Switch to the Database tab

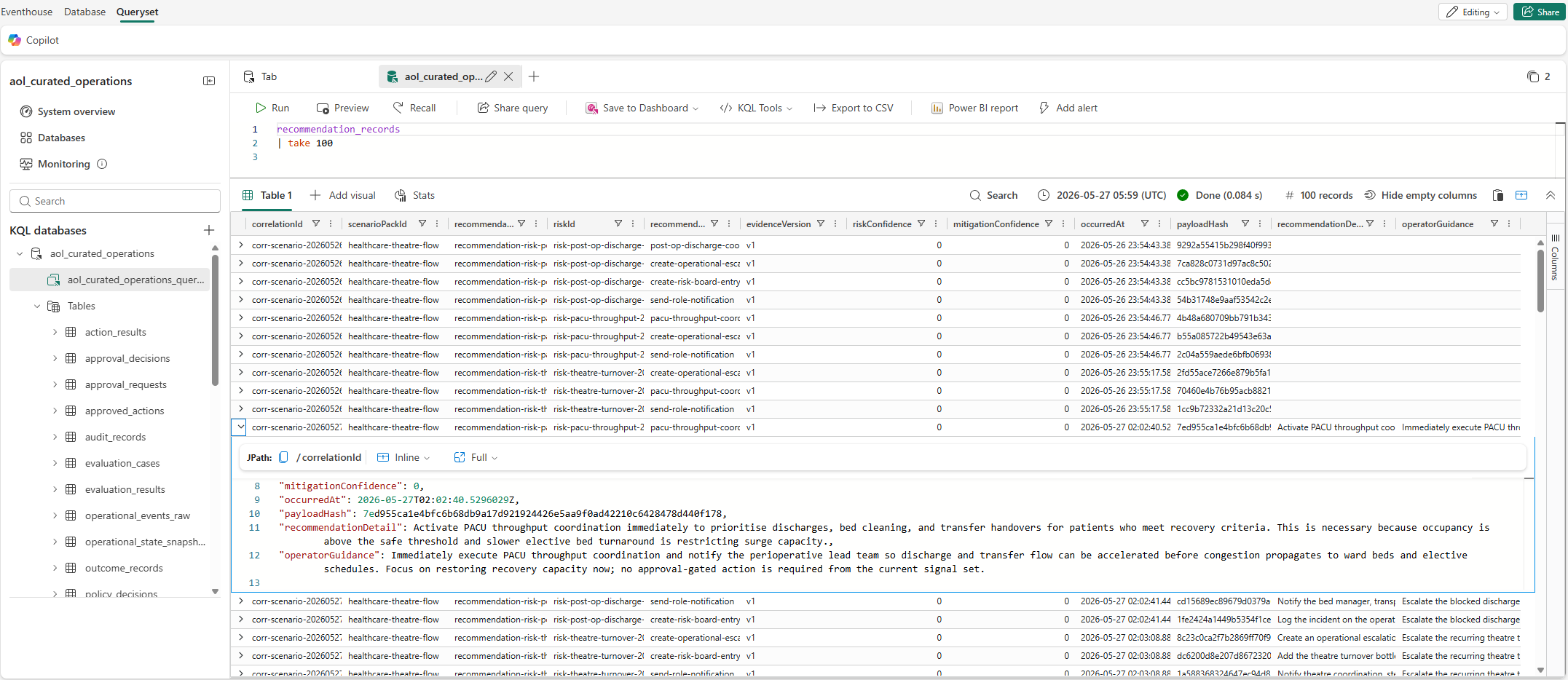84,12
